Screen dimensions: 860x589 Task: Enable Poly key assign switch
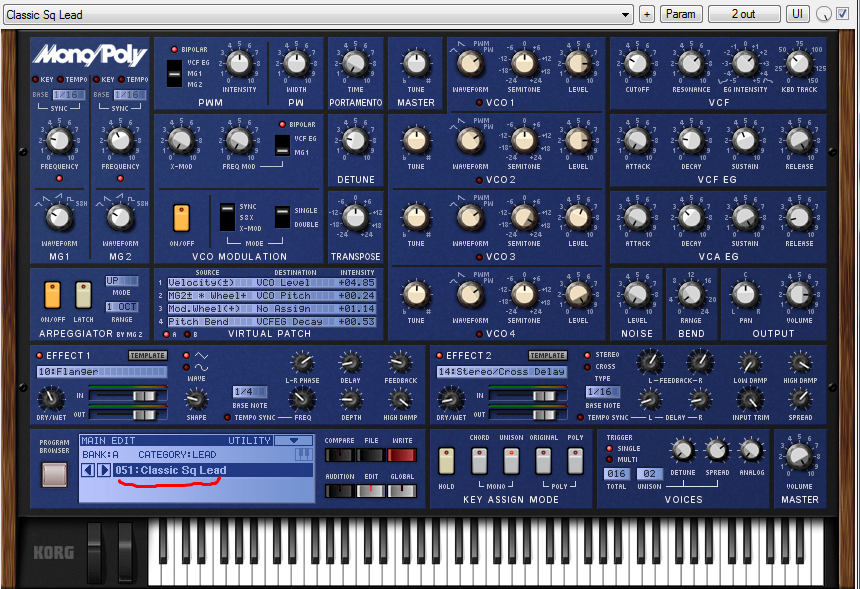click(x=575, y=461)
